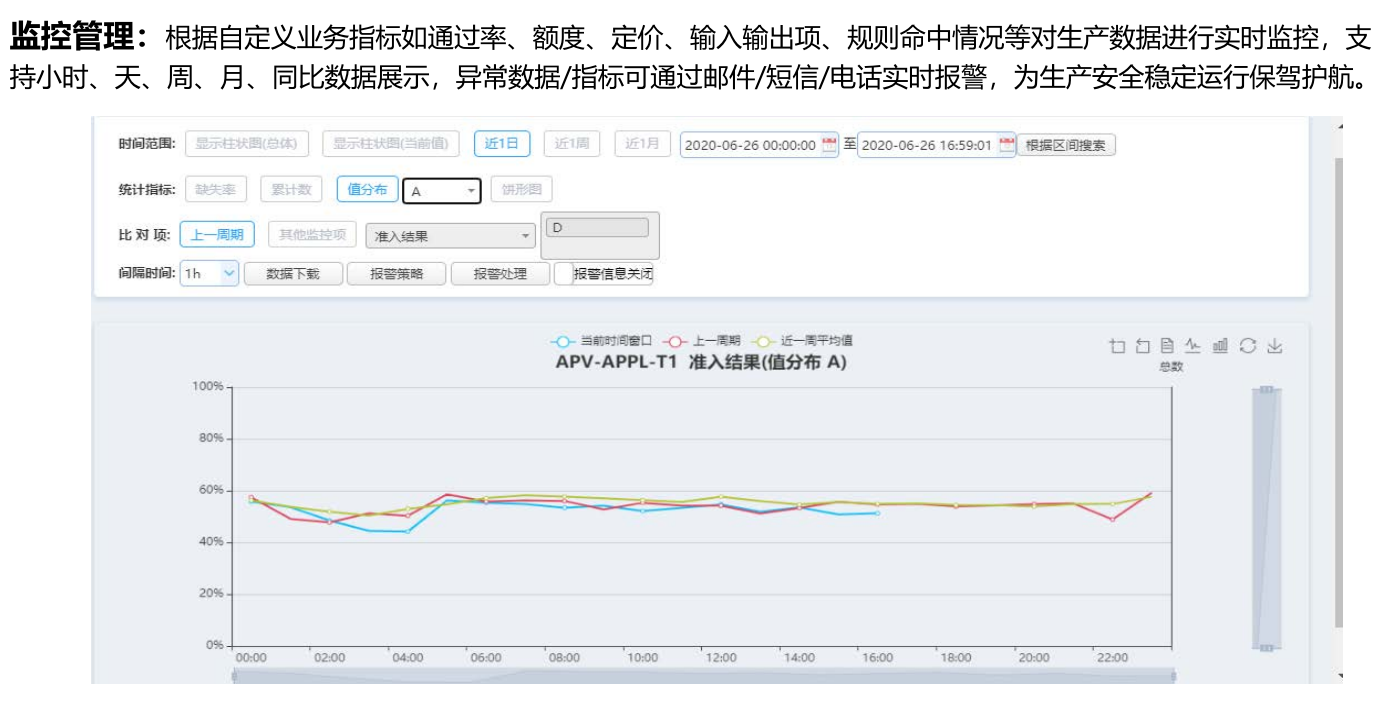Switch chart to bar type icon

pyautogui.click(x=1220, y=346)
